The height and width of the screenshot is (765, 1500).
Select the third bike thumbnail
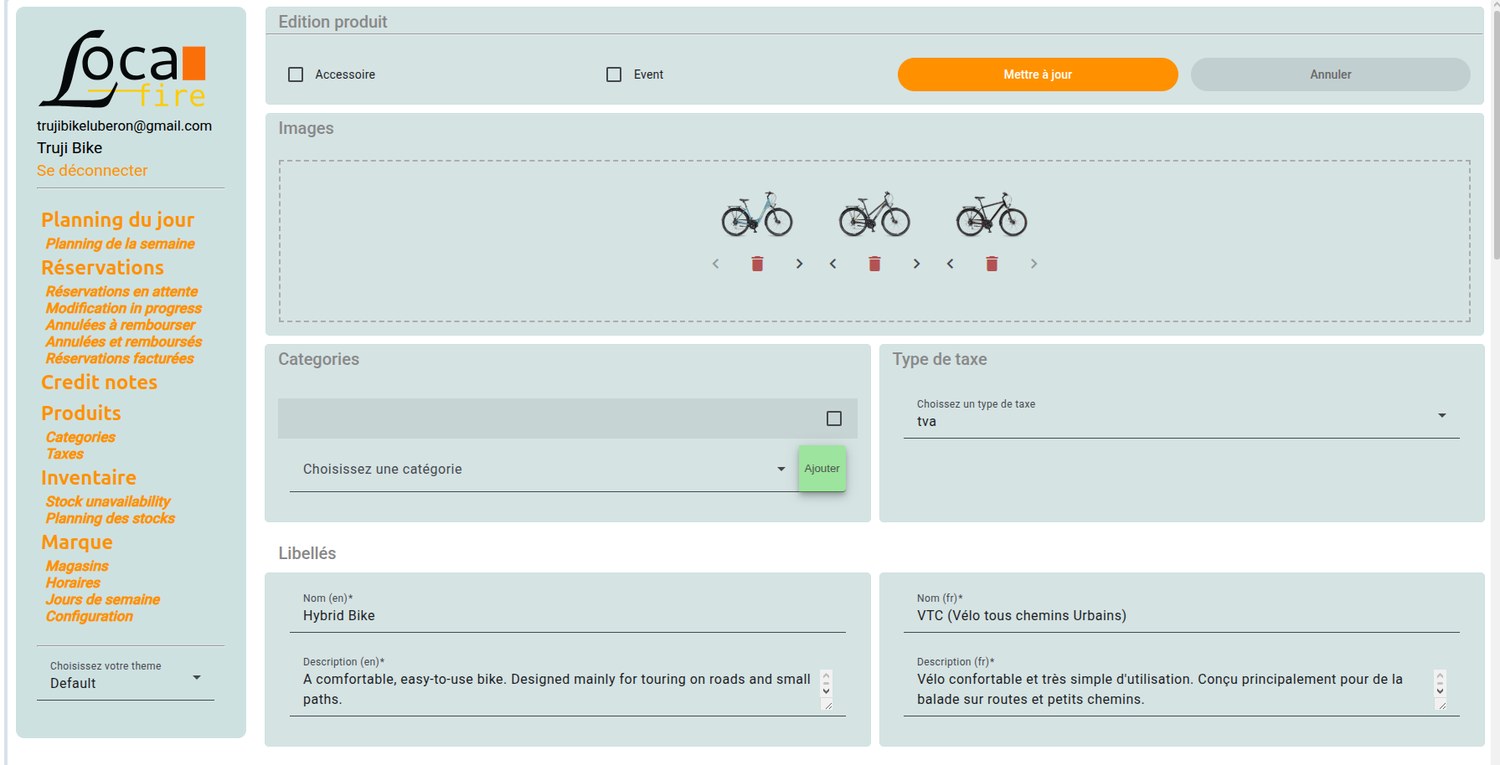click(991, 213)
